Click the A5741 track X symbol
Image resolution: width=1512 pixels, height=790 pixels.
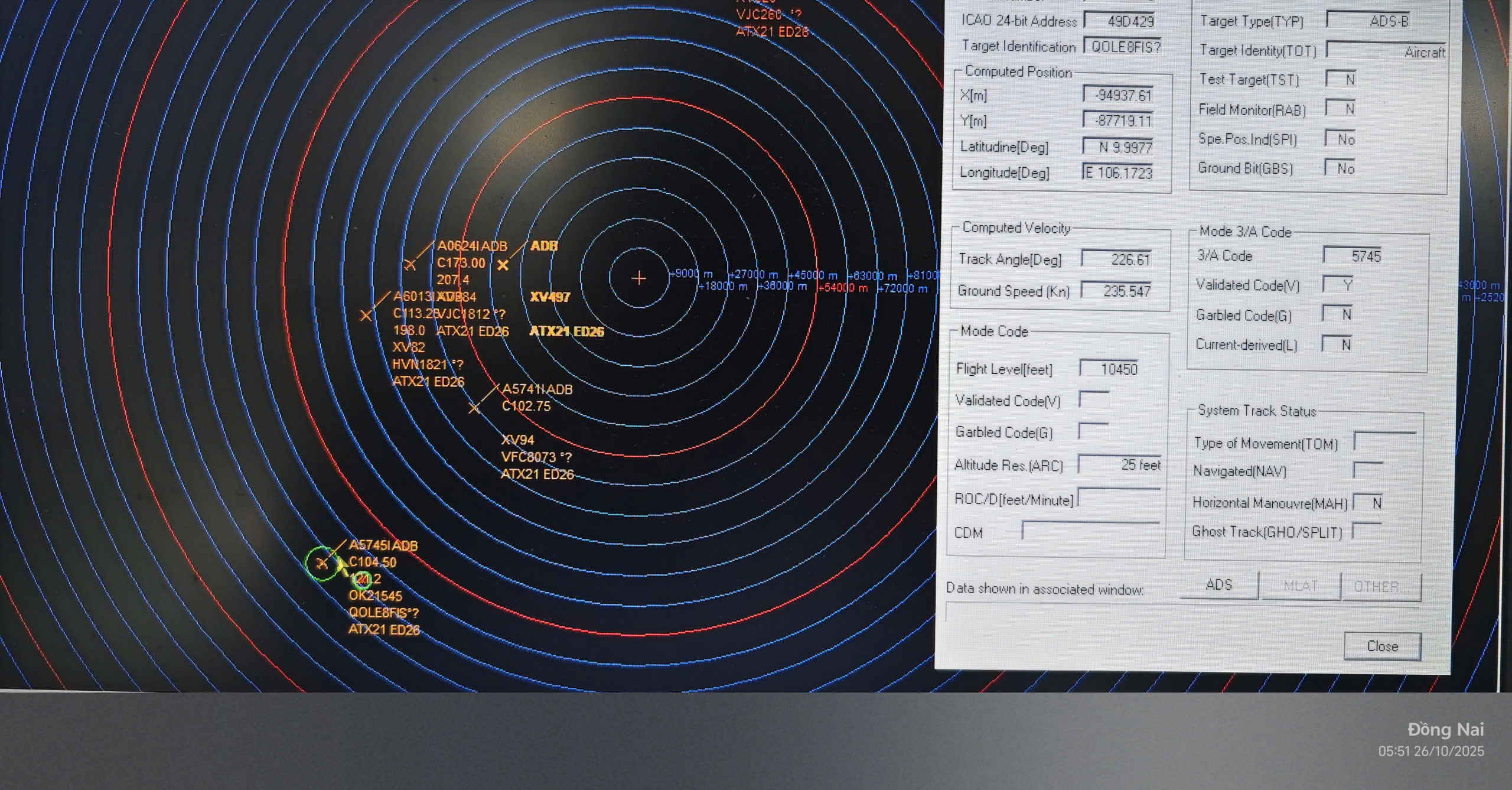[474, 408]
